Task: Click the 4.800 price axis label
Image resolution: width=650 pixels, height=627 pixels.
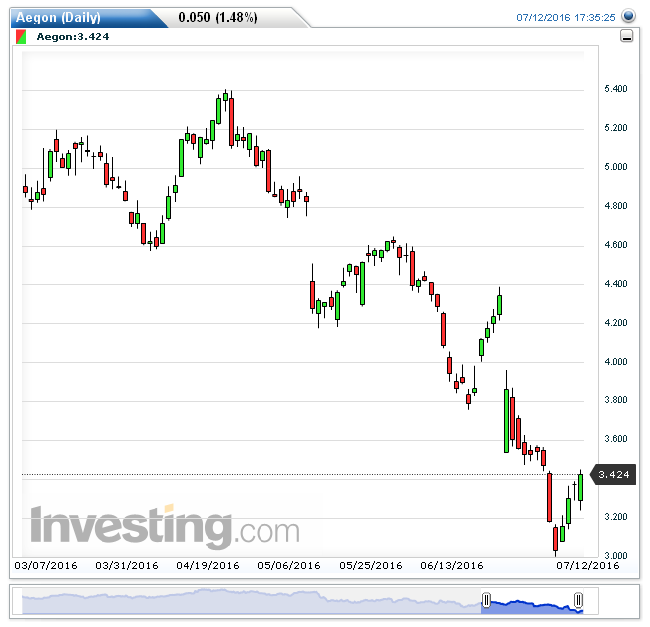Action: coord(616,206)
